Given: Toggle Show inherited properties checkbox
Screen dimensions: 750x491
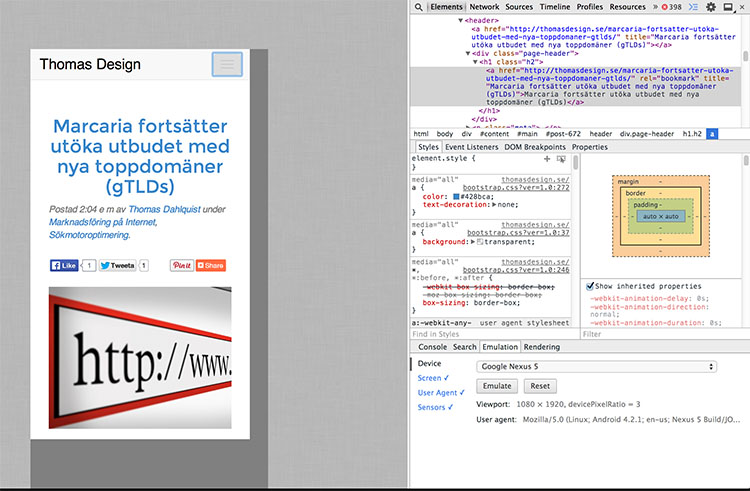Looking at the screenshot, I should pos(590,286).
